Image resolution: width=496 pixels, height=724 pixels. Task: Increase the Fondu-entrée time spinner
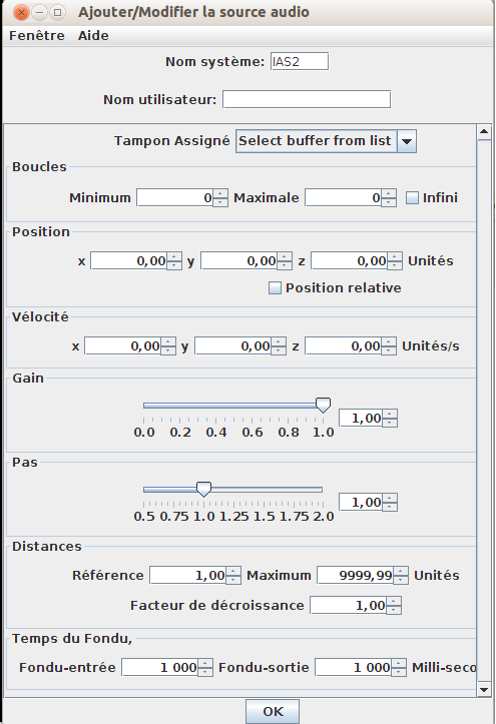tap(205, 663)
